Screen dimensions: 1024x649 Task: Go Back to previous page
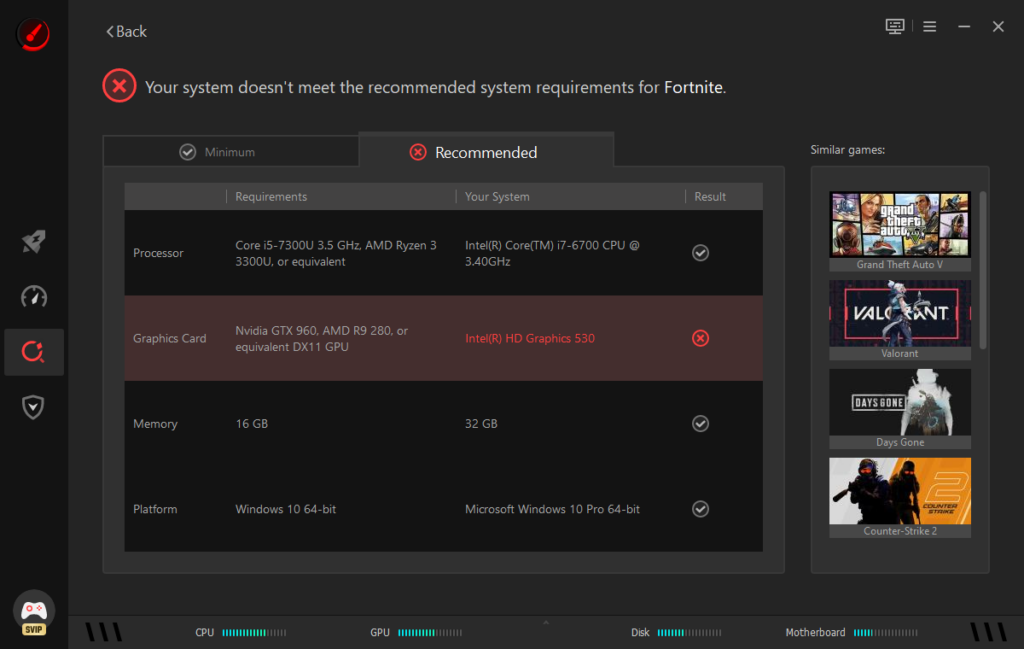[127, 31]
